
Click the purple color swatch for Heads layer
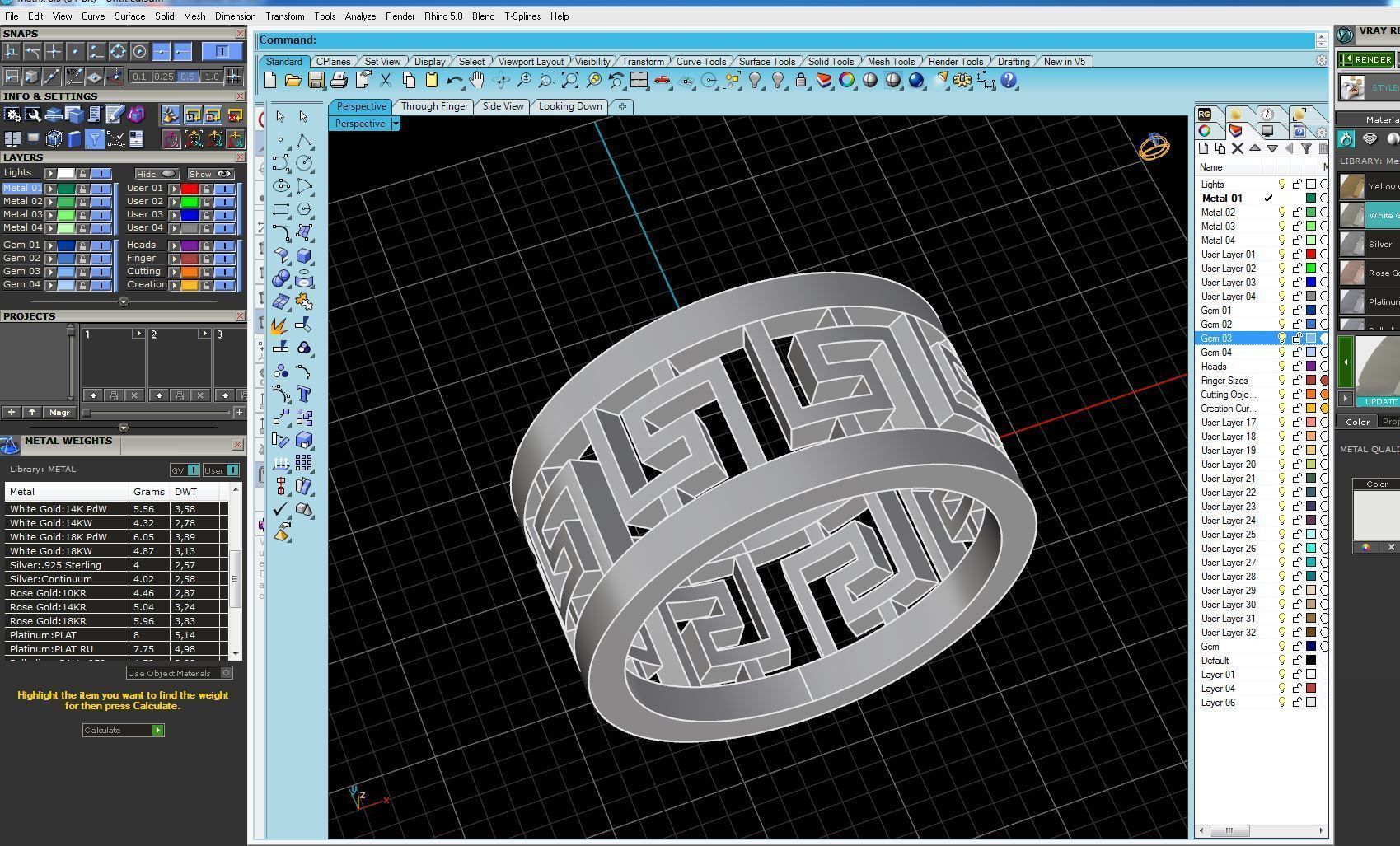point(1311,367)
